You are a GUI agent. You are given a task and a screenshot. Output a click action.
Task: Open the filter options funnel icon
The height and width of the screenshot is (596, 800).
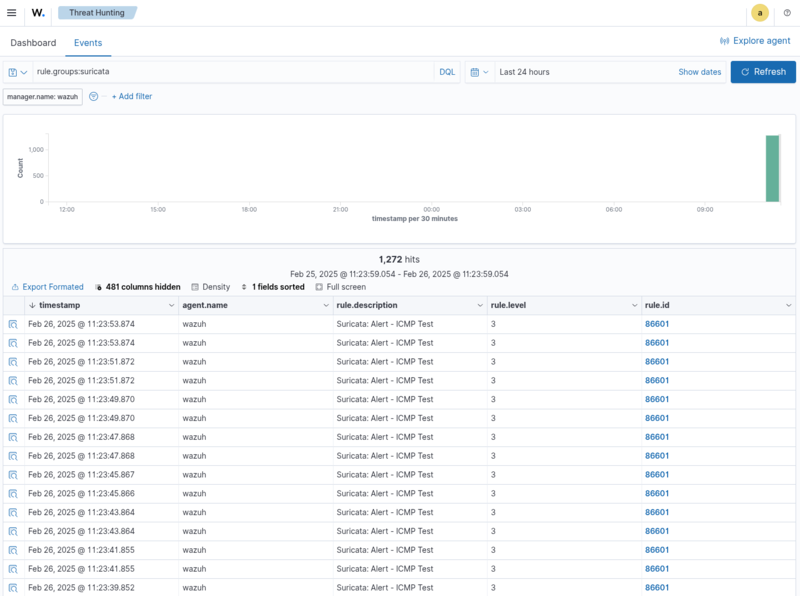pos(94,97)
